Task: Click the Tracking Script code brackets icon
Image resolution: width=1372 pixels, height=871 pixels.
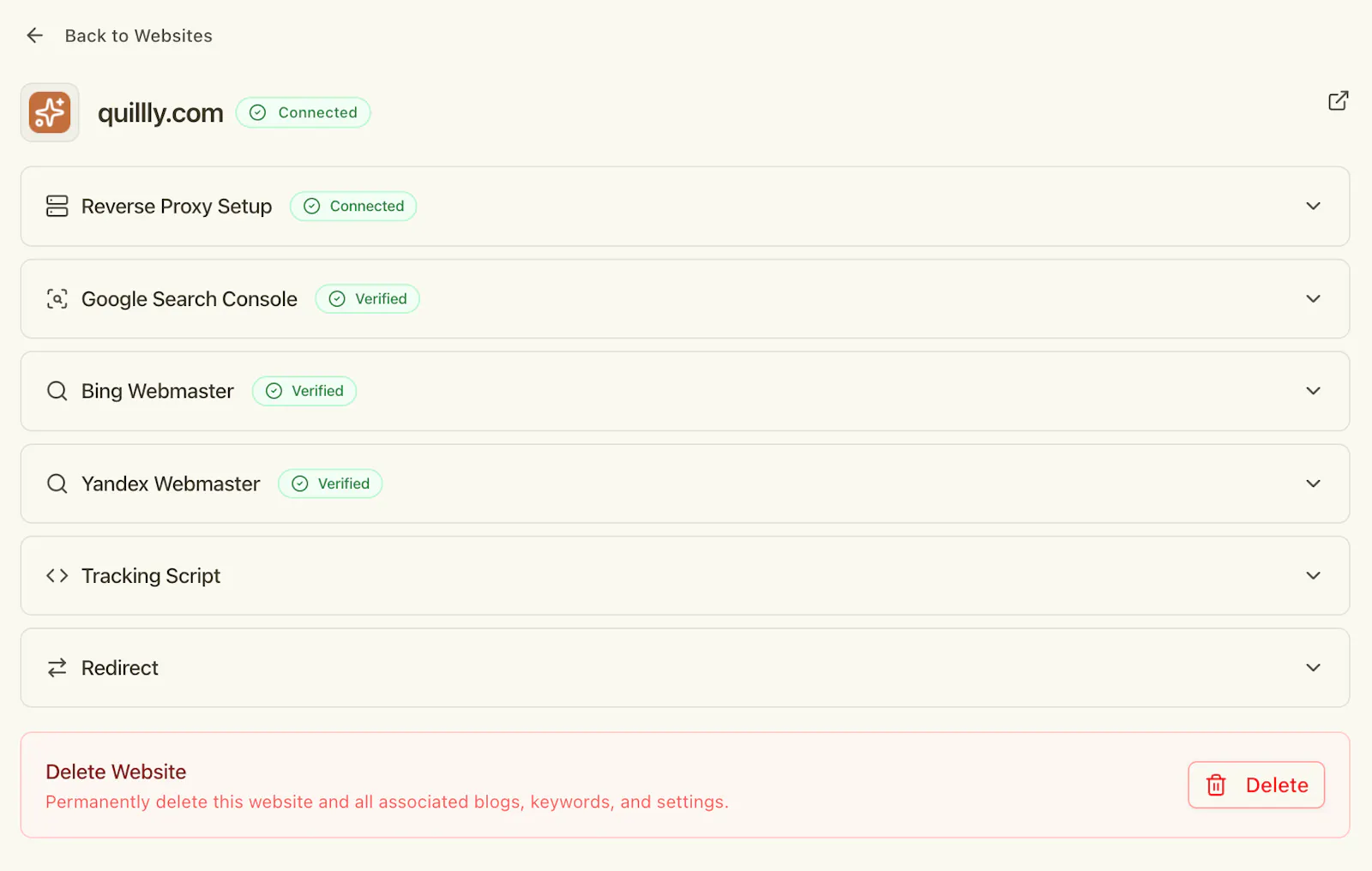Action: coord(57,575)
